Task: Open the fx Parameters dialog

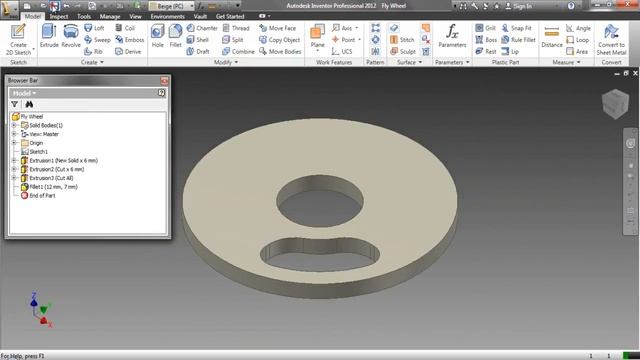Action: point(452,36)
